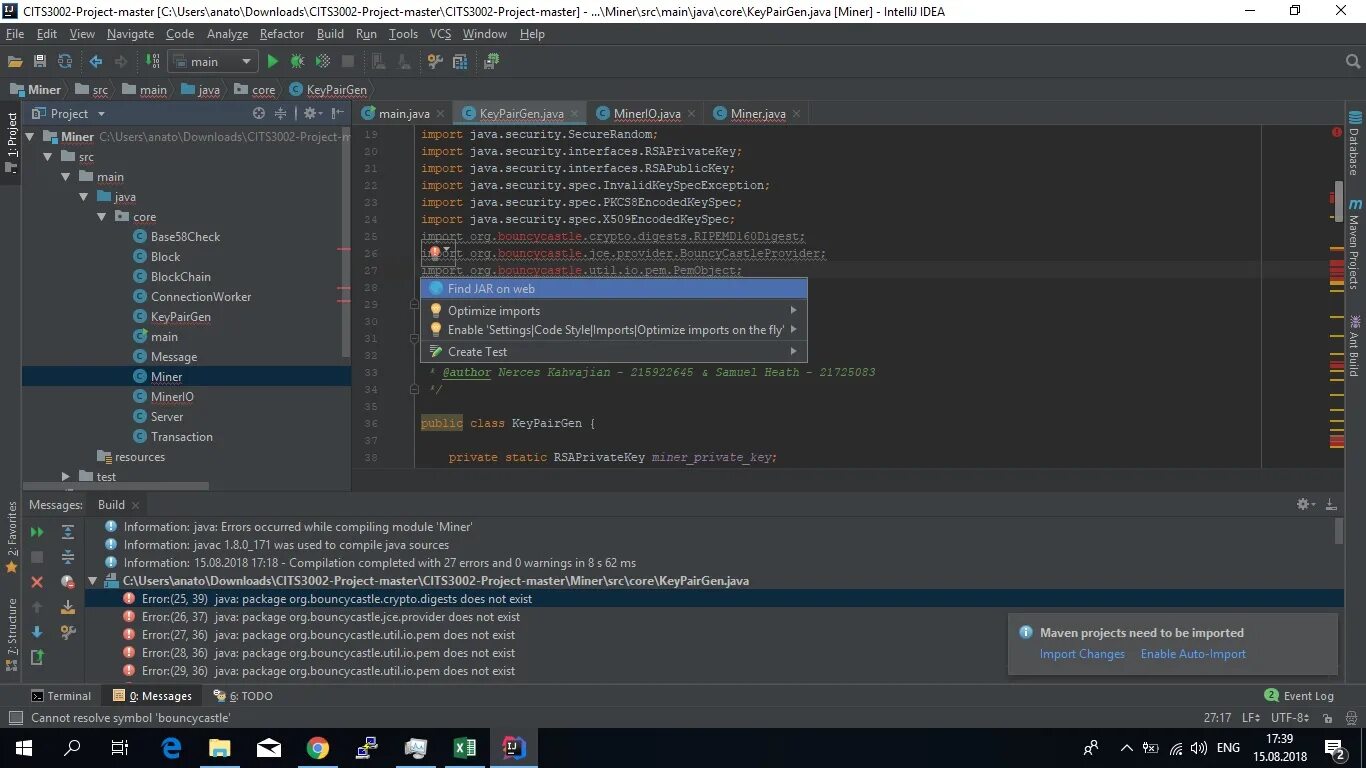Switch to main.java editor tab

pyautogui.click(x=404, y=114)
